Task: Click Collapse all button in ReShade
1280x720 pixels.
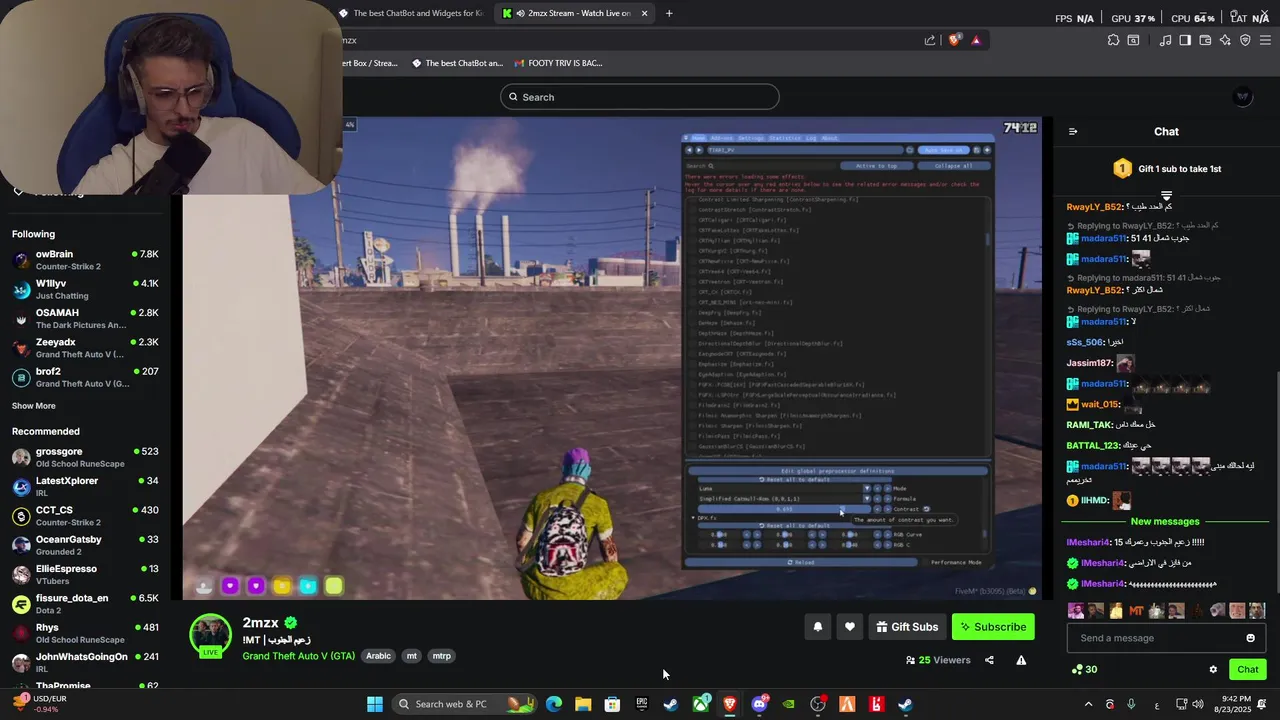Action: (x=953, y=166)
